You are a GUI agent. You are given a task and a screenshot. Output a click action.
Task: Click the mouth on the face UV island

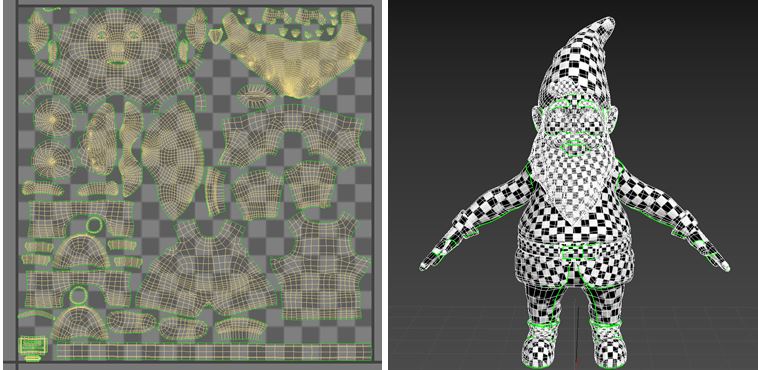(x=117, y=63)
